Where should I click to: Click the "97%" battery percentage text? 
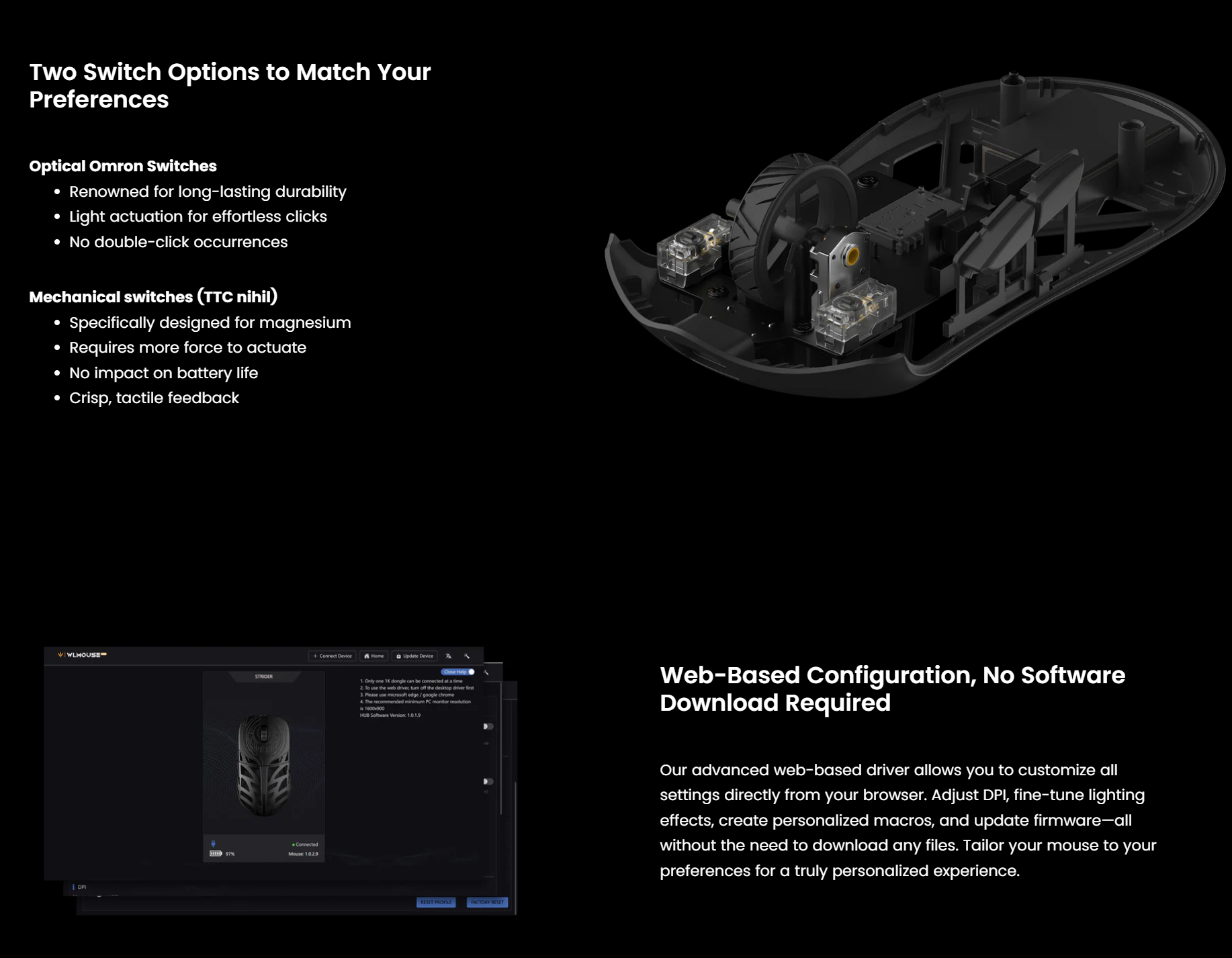[230, 854]
